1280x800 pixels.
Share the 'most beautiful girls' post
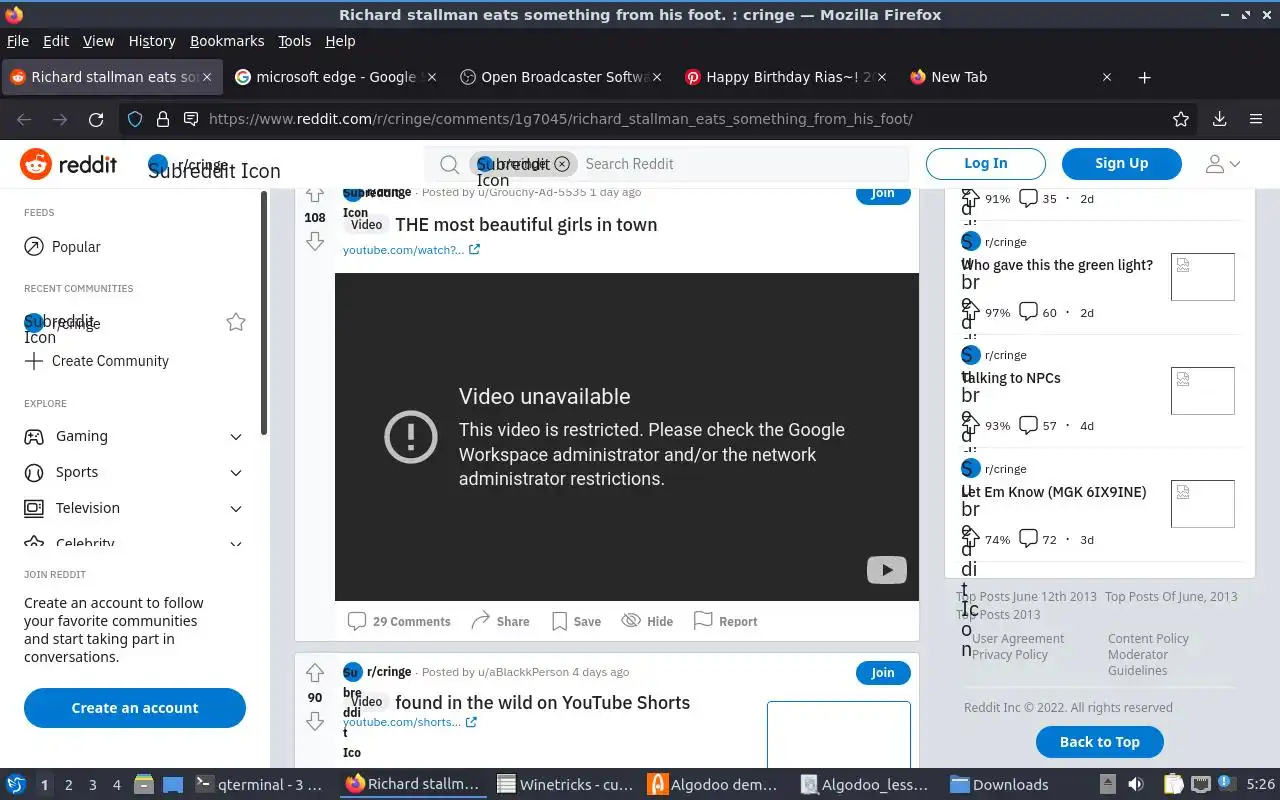[501, 621]
